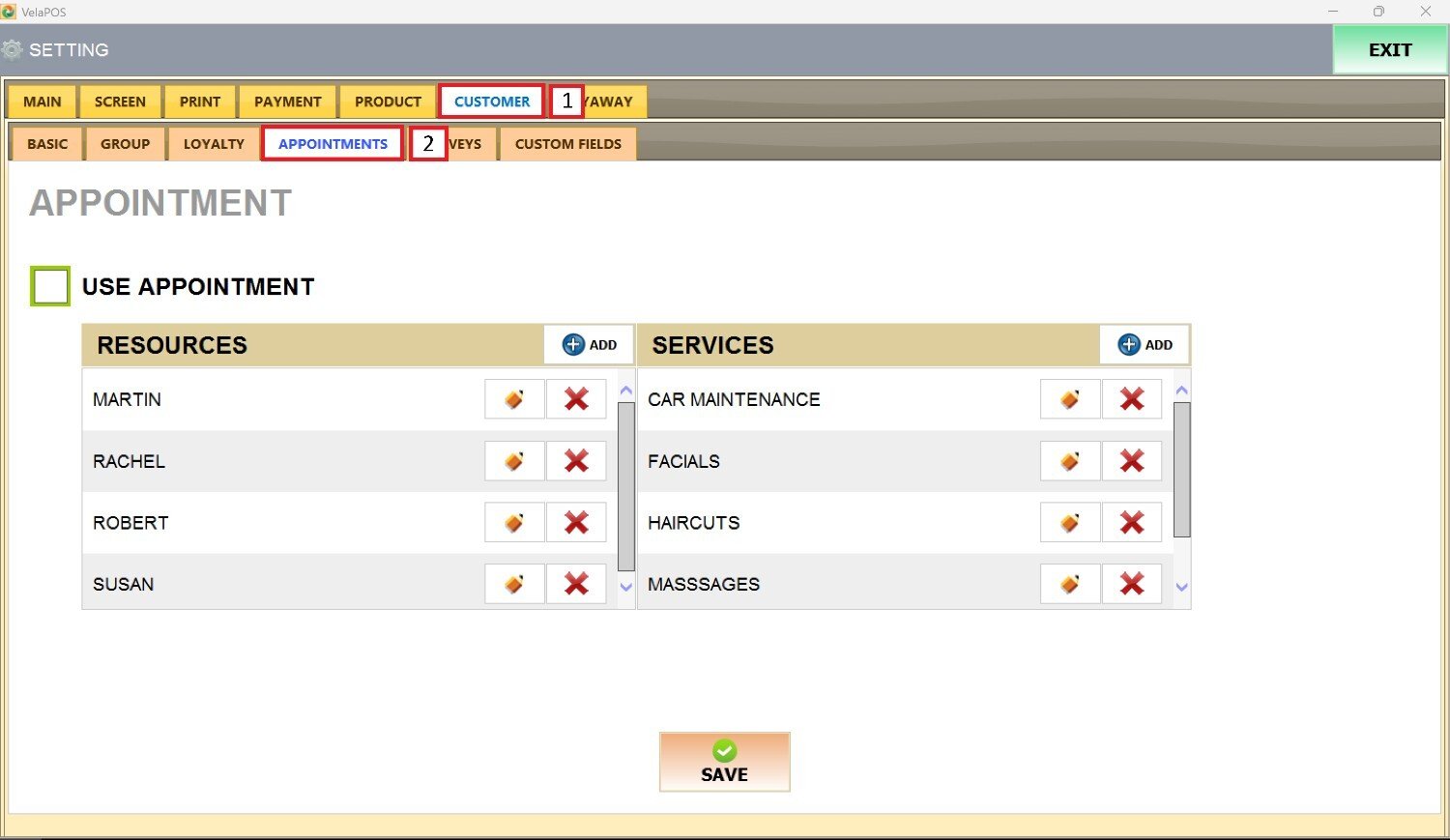Viewport: 1450px width, 840px height.
Task: Open the LOYALTY sub-tab
Action: [x=214, y=144]
